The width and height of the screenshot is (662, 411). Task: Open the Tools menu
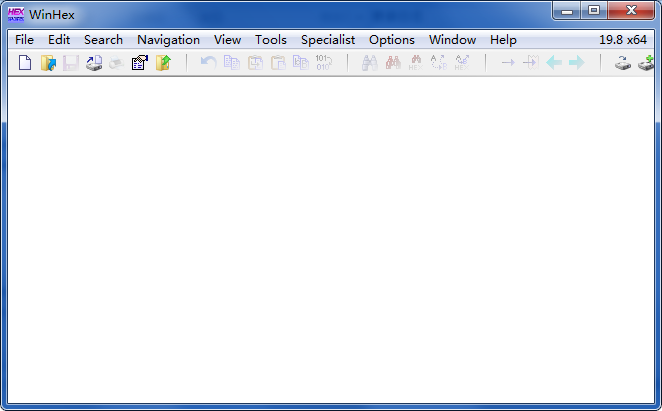click(x=271, y=40)
